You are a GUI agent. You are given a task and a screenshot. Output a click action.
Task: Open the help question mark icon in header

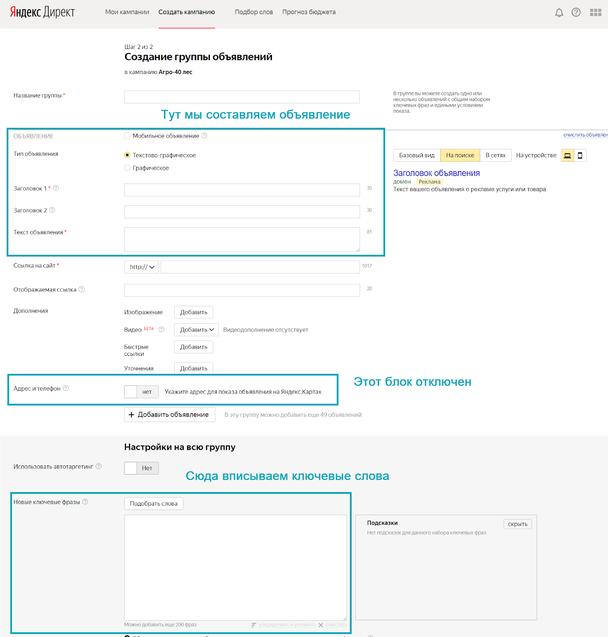point(576,12)
